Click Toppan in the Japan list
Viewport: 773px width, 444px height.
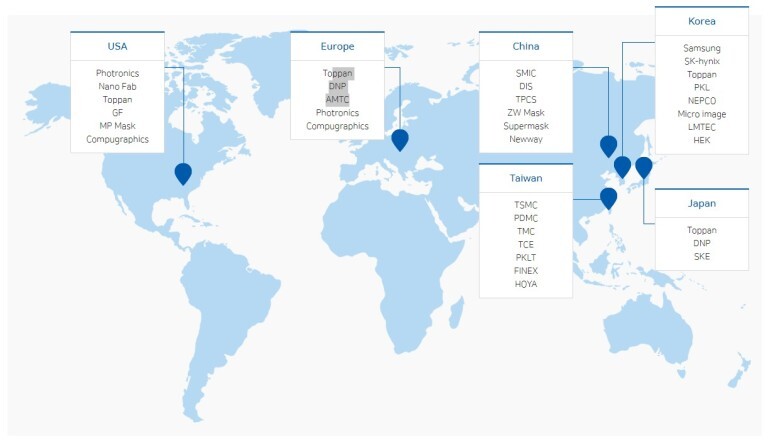click(702, 231)
